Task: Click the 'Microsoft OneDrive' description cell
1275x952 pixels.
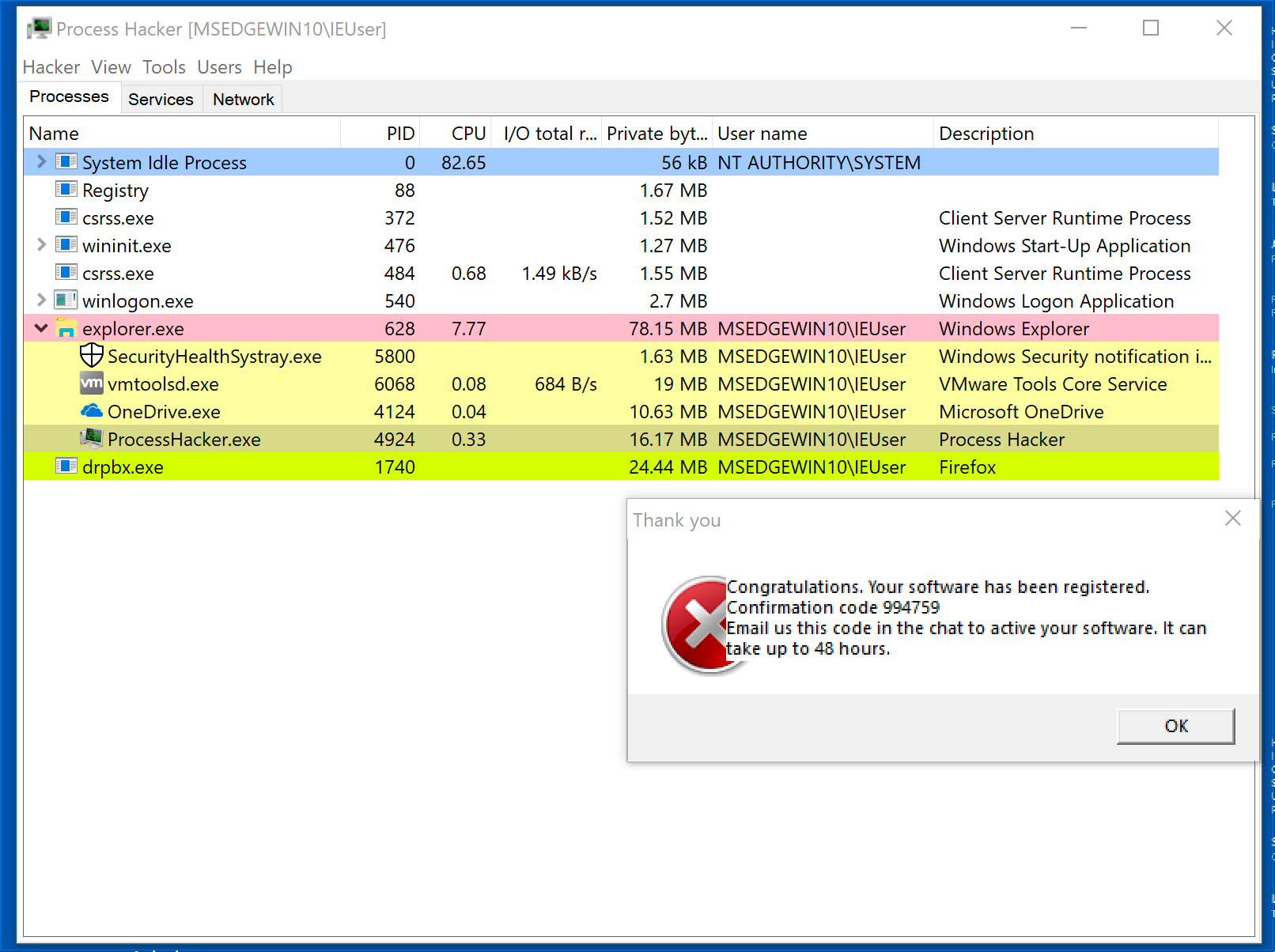Action: (1021, 412)
